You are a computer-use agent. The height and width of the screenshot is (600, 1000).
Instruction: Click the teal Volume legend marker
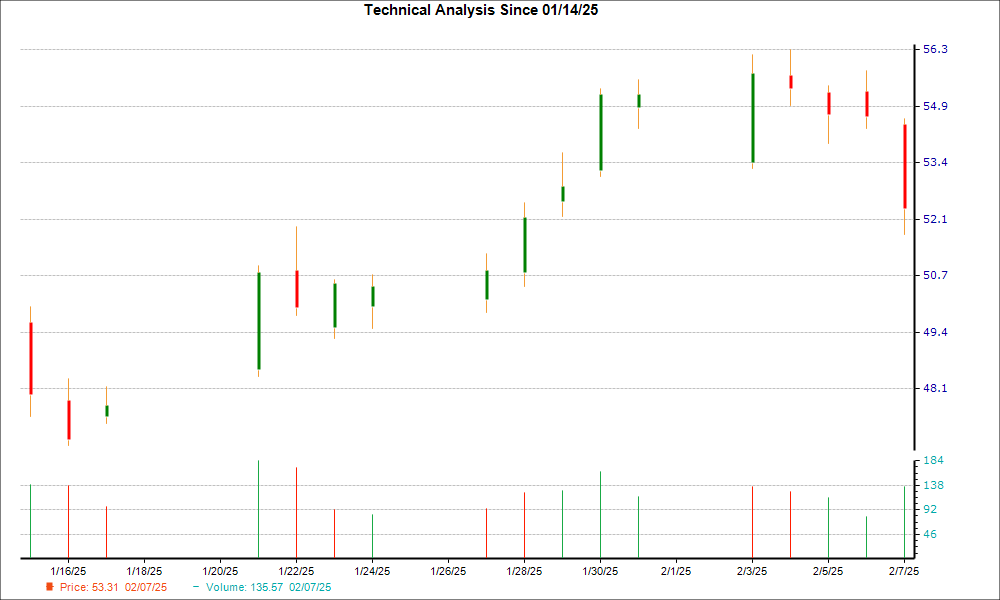[196, 587]
